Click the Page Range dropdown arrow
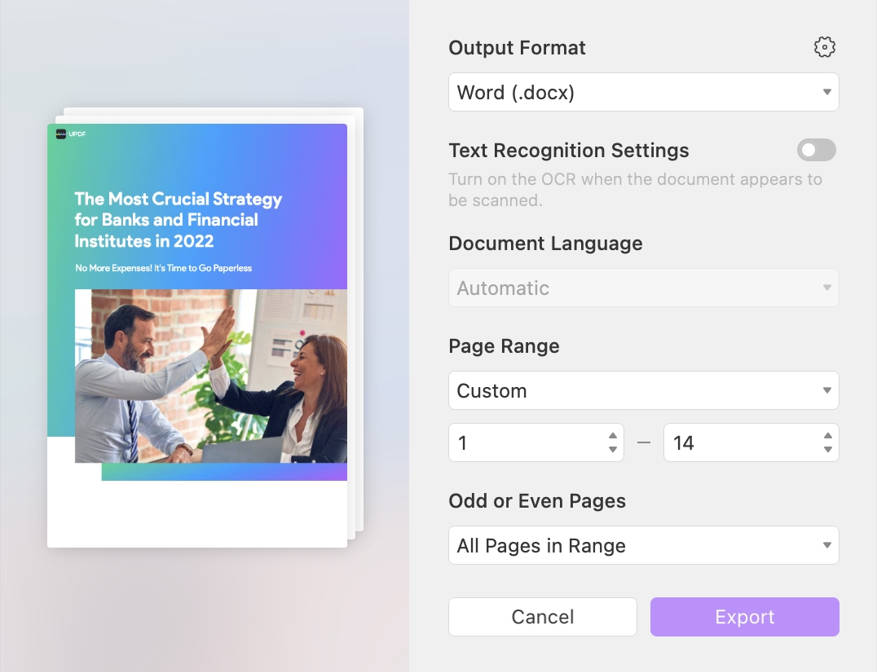 click(x=826, y=390)
